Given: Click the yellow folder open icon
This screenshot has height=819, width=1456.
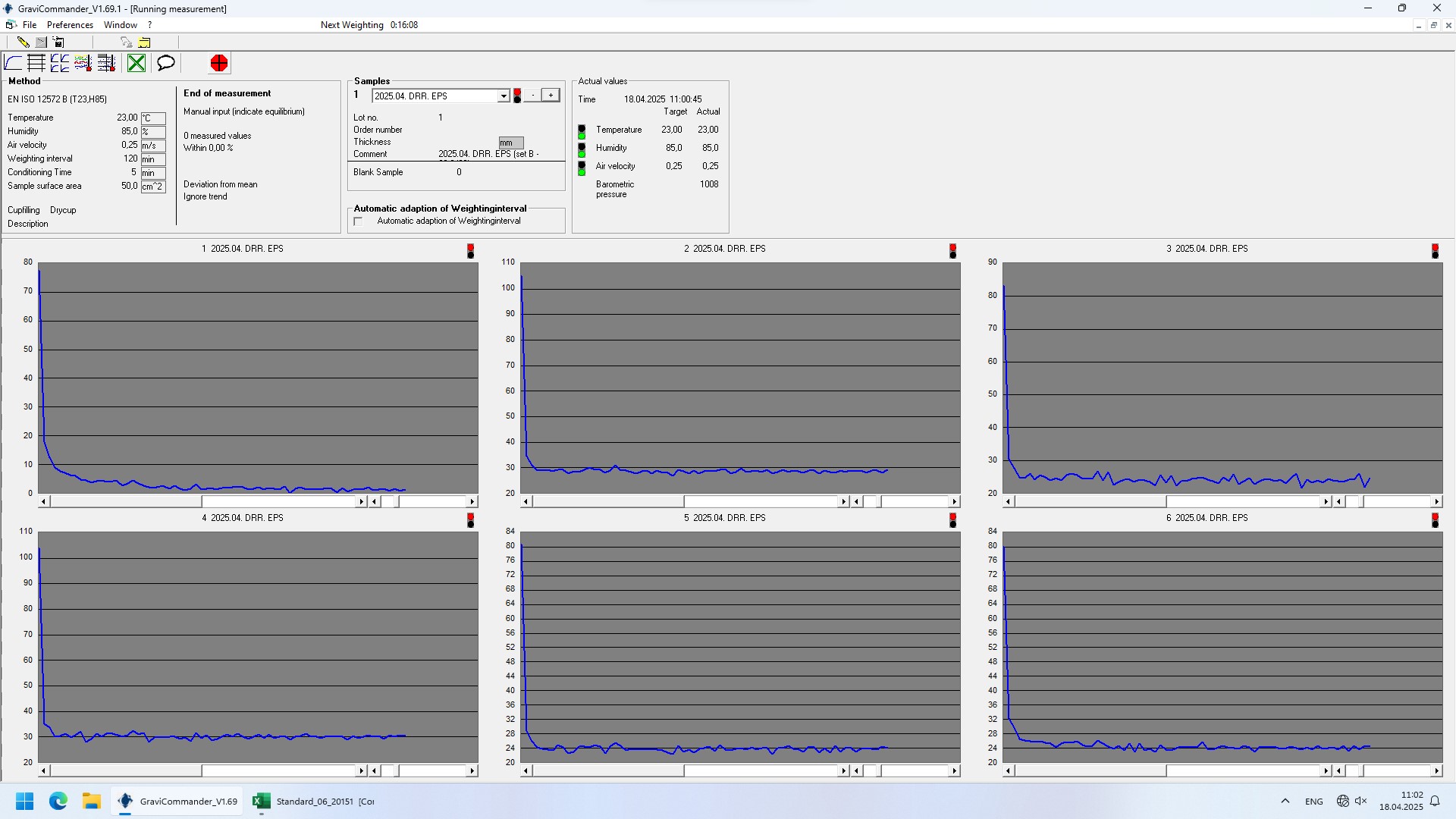Looking at the screenshot, I should 144,42.
